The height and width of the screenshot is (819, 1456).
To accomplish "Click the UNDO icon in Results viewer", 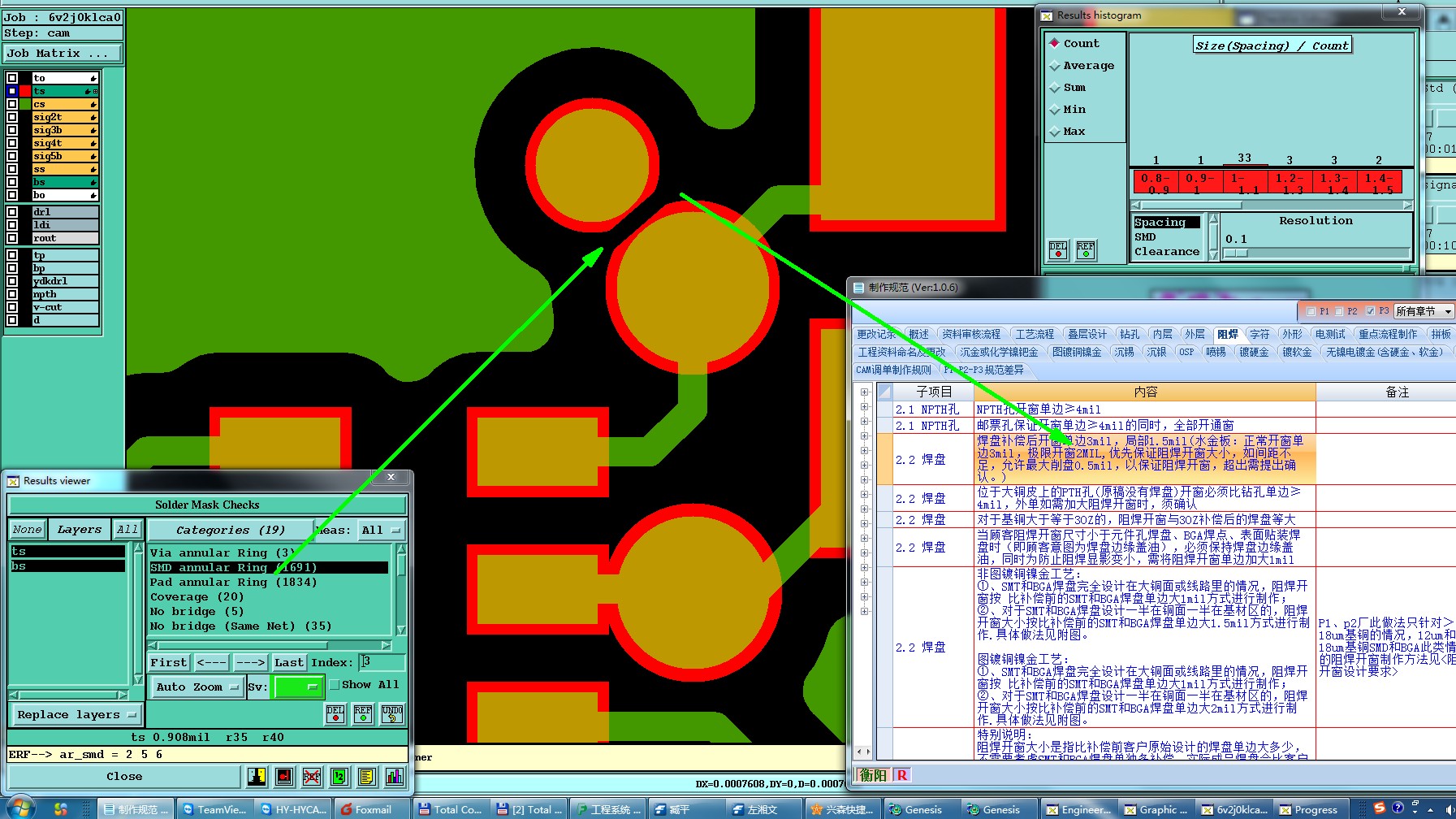I will pos(392,714).
